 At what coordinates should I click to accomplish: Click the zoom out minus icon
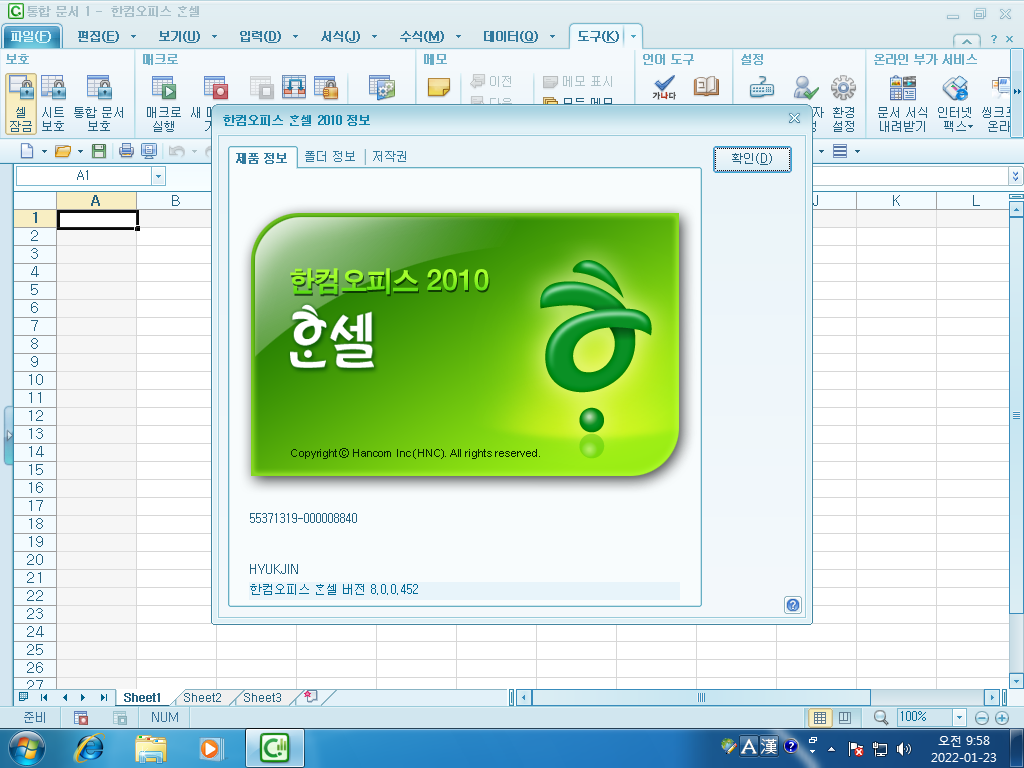[x=982, y=718]
